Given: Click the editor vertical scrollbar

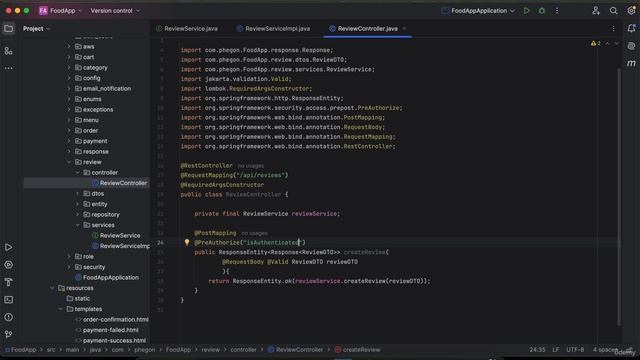Looking at the screenshot, I should pos(619,196).
